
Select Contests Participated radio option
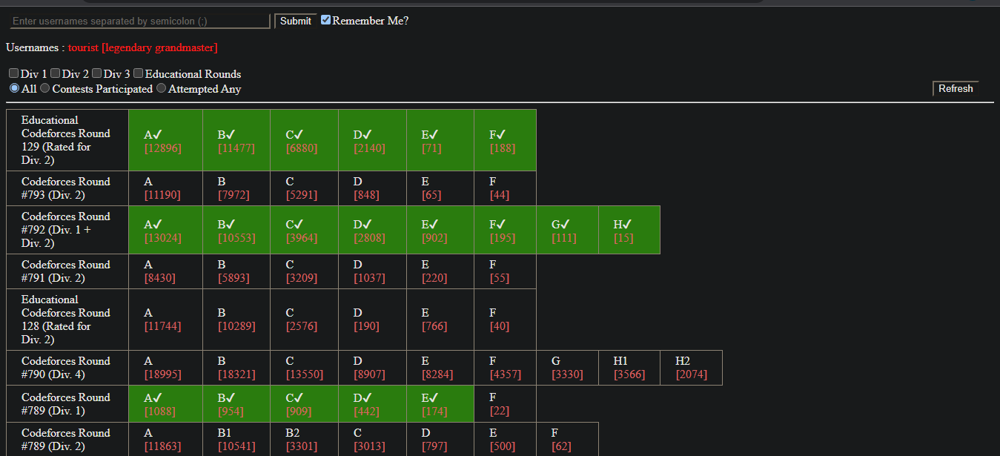(x=45, y=89)
